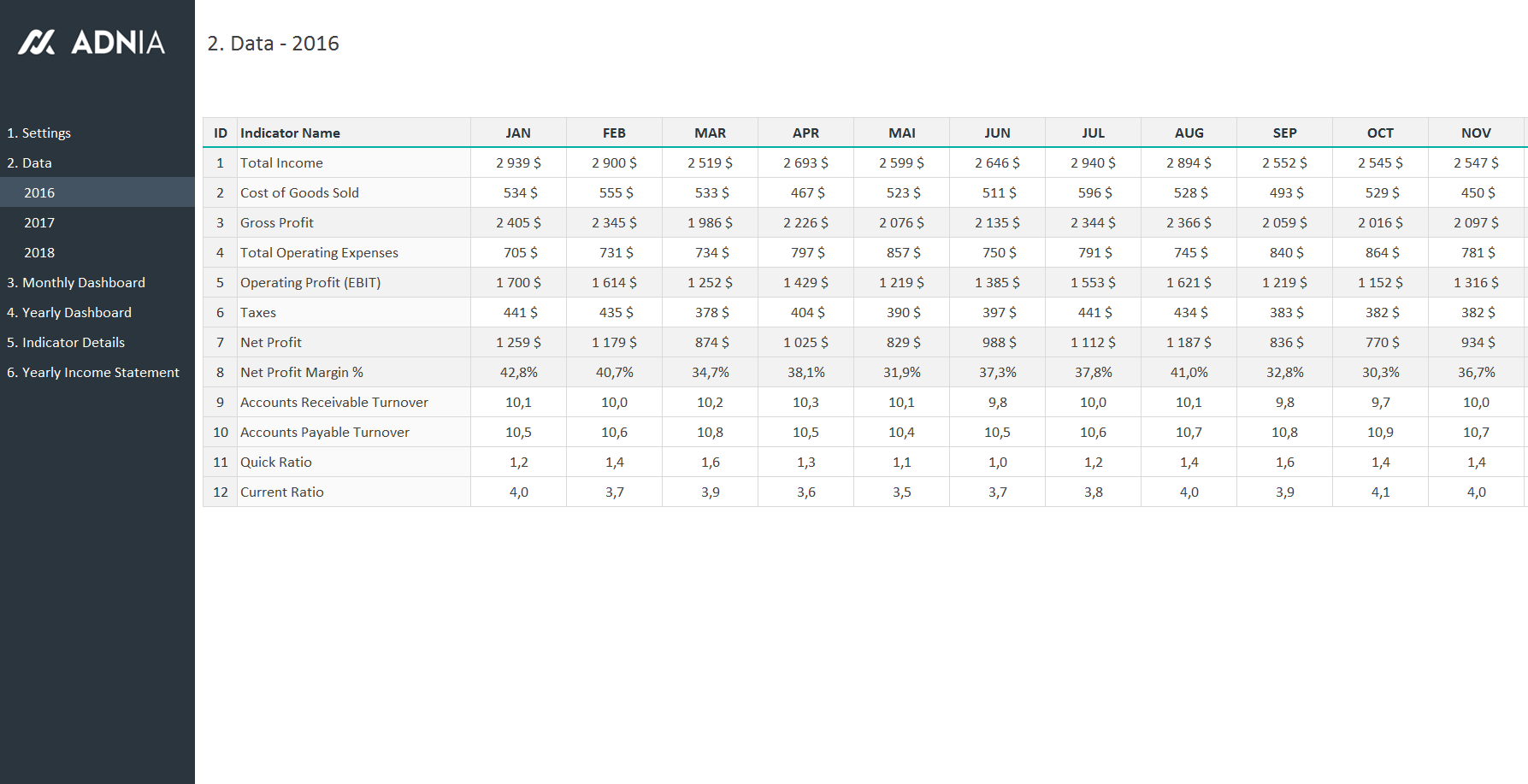Open the 2016 data sheet
The width and height of the screenshot is (1528, 784).
click(39, 192)
